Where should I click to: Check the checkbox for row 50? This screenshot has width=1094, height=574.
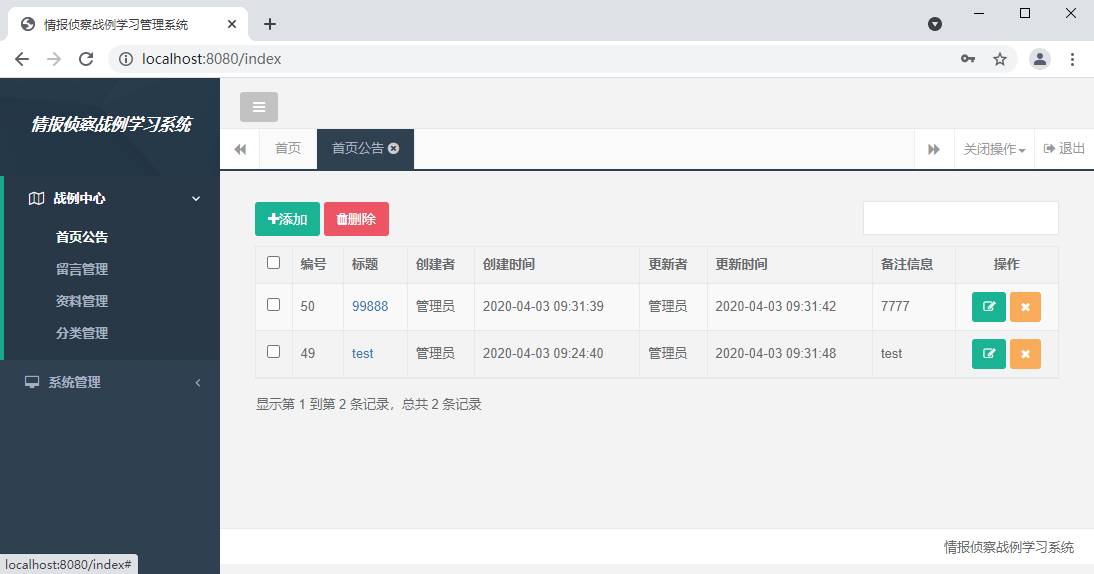click(274, 305)
